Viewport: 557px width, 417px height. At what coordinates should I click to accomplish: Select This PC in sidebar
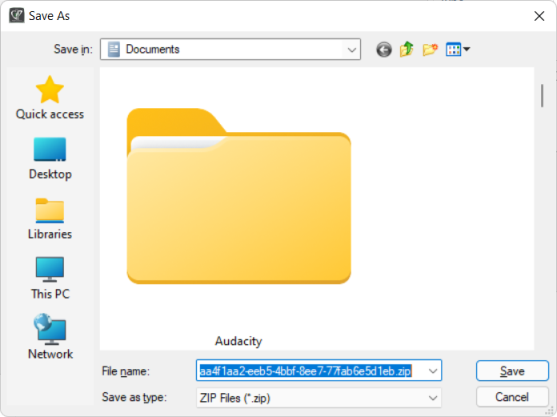coord(50,278)
